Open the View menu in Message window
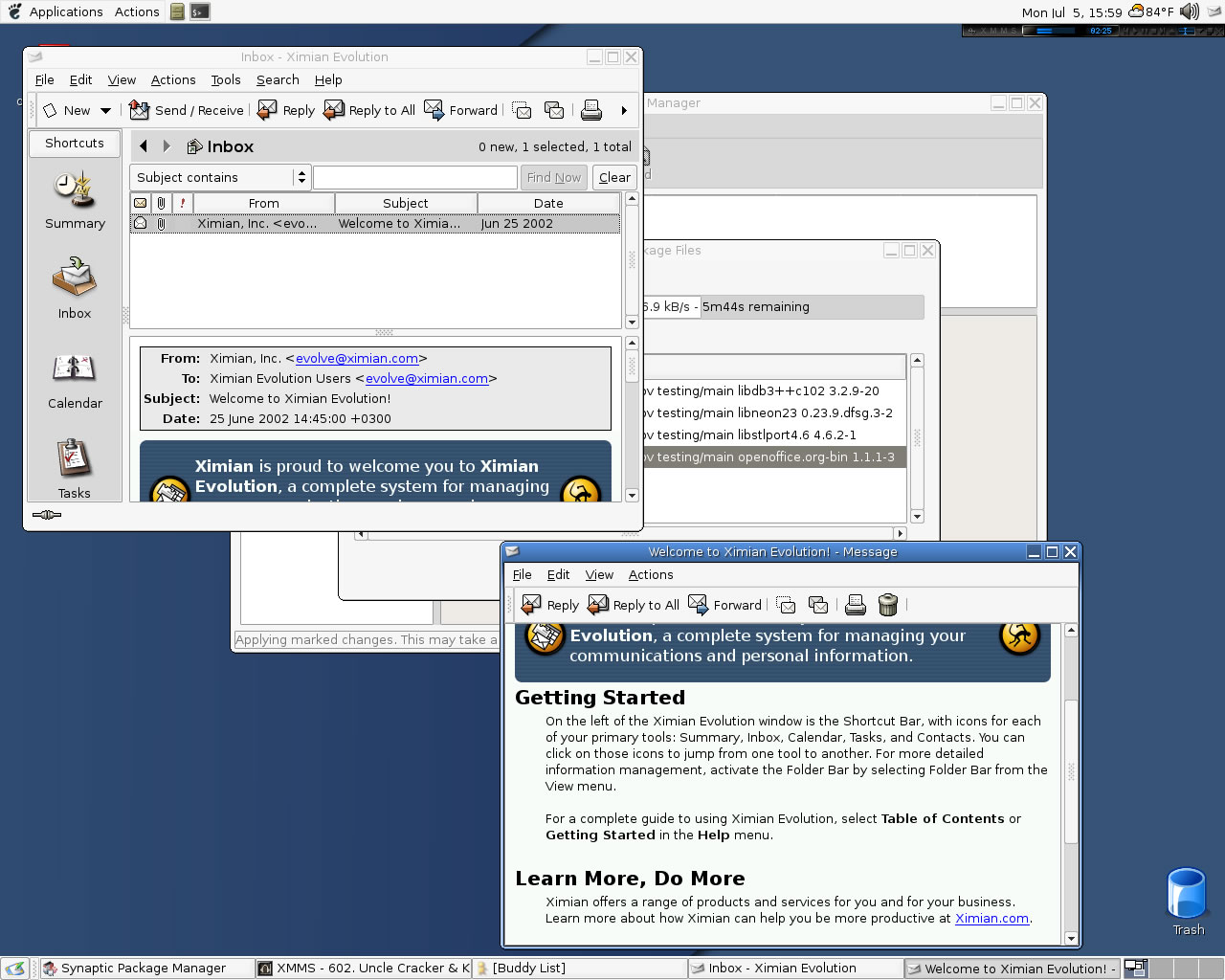The width and height of the screenshot is (1225, 980). pyautogui.click(x=599, y=575)
